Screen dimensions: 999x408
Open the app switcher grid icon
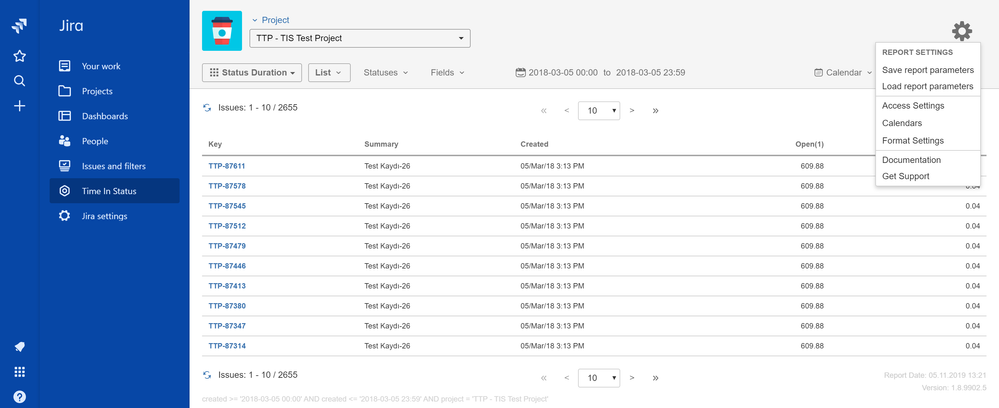19,372
